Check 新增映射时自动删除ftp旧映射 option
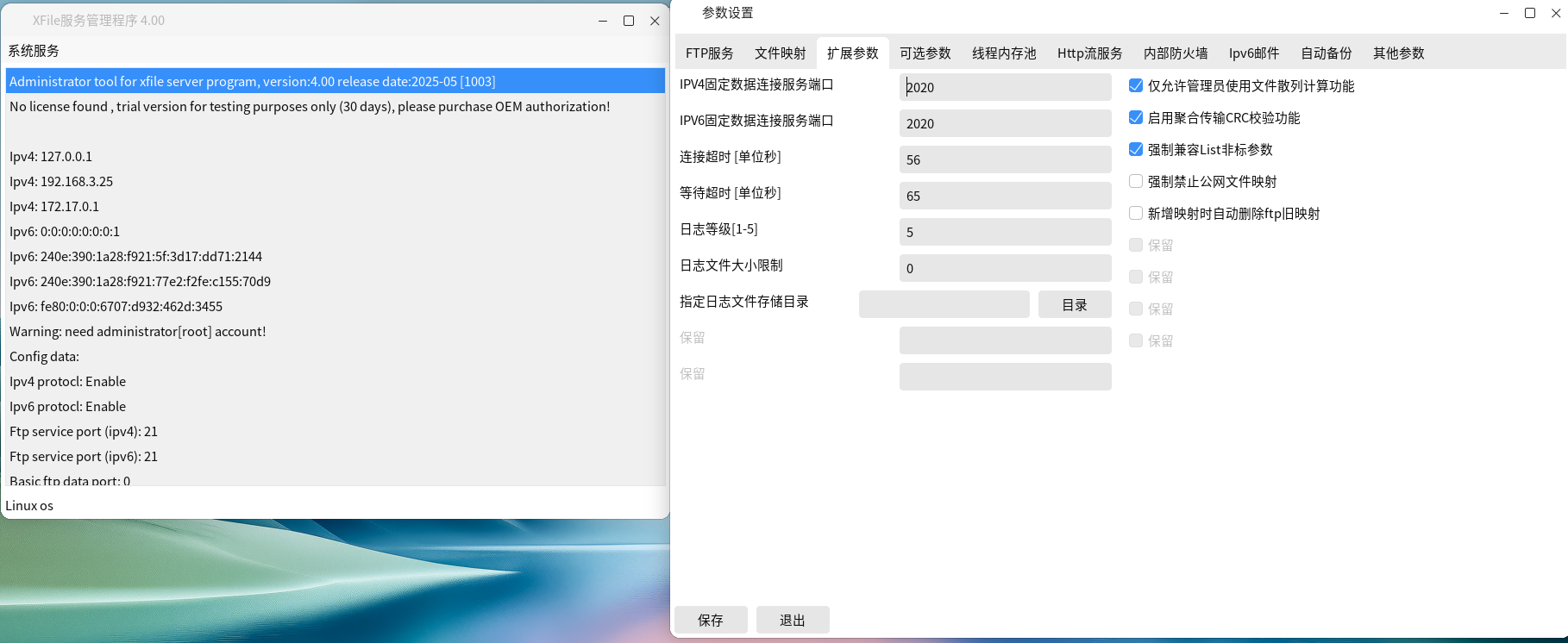 (x=1136, y=214)
